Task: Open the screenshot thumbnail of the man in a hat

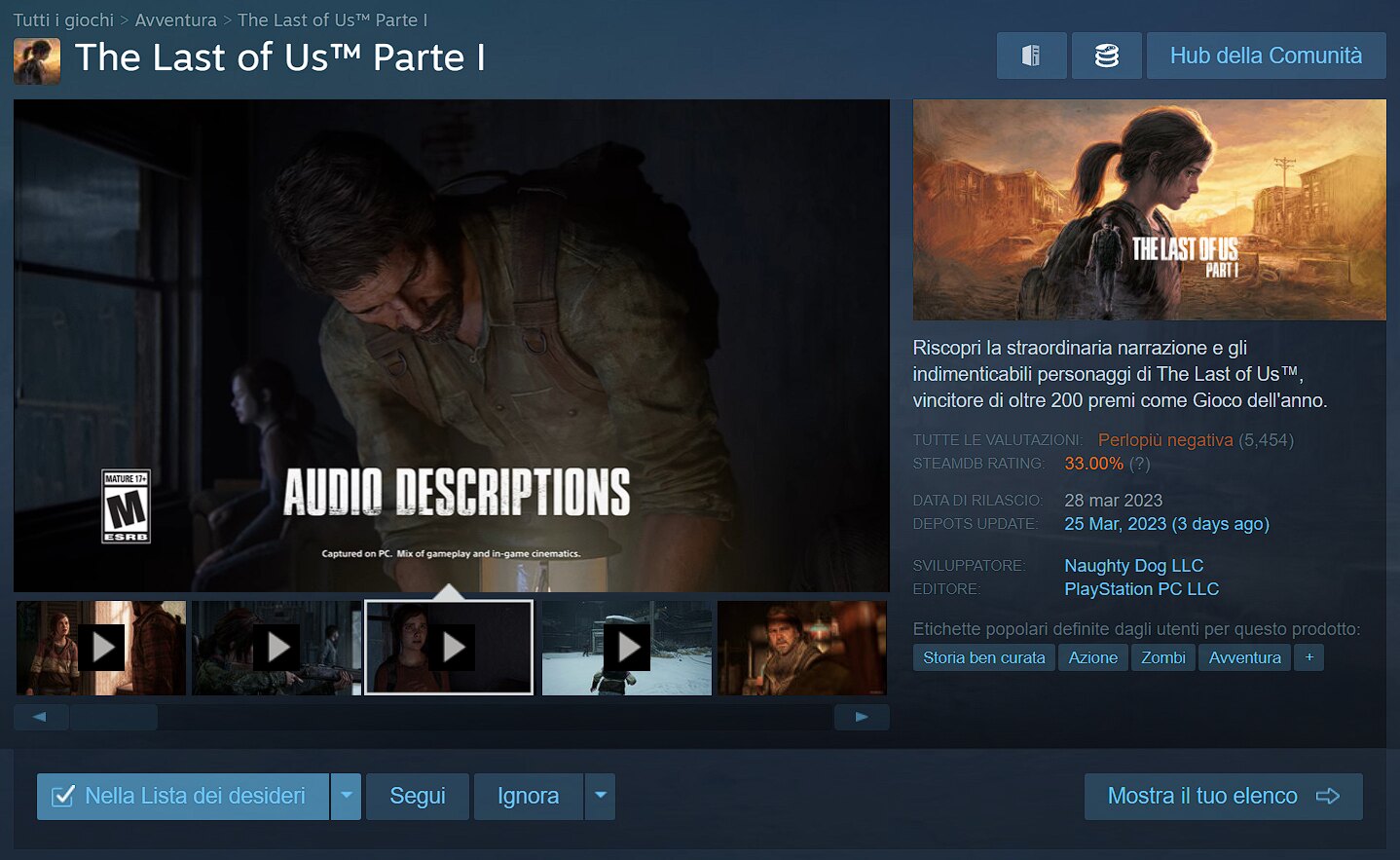Action: (802, 648)
